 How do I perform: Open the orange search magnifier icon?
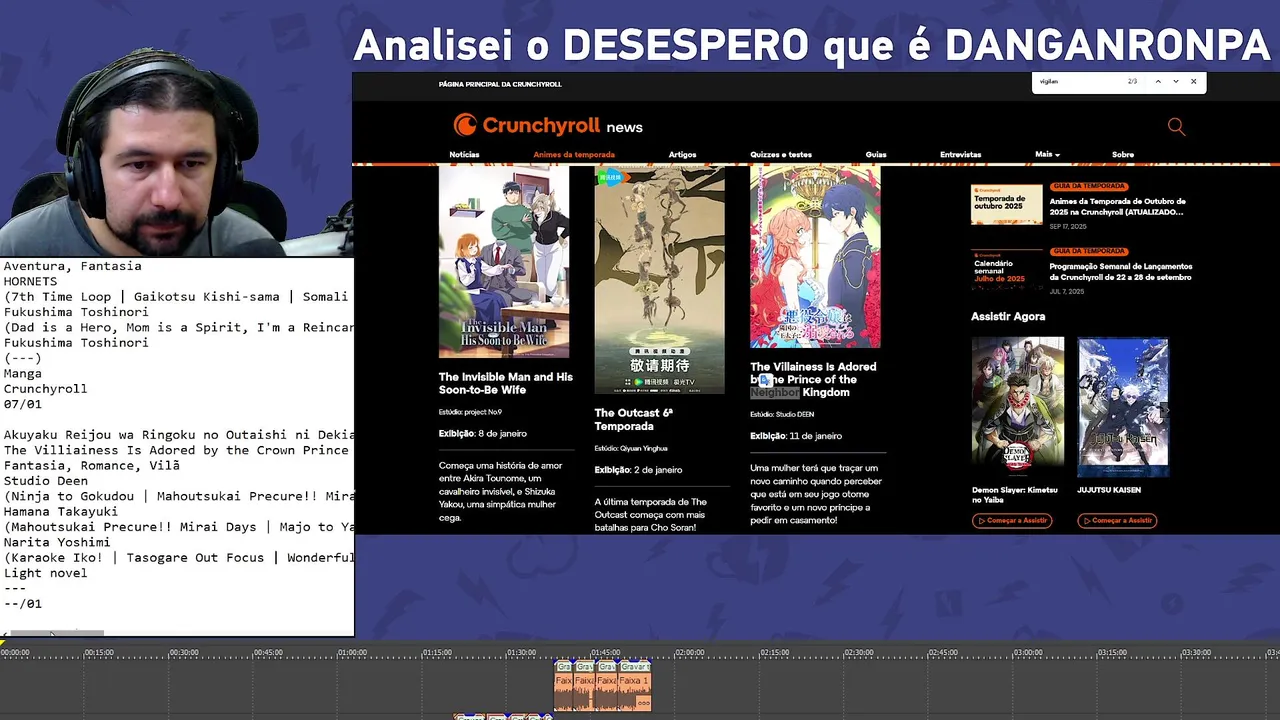(x=1176, y=126)
